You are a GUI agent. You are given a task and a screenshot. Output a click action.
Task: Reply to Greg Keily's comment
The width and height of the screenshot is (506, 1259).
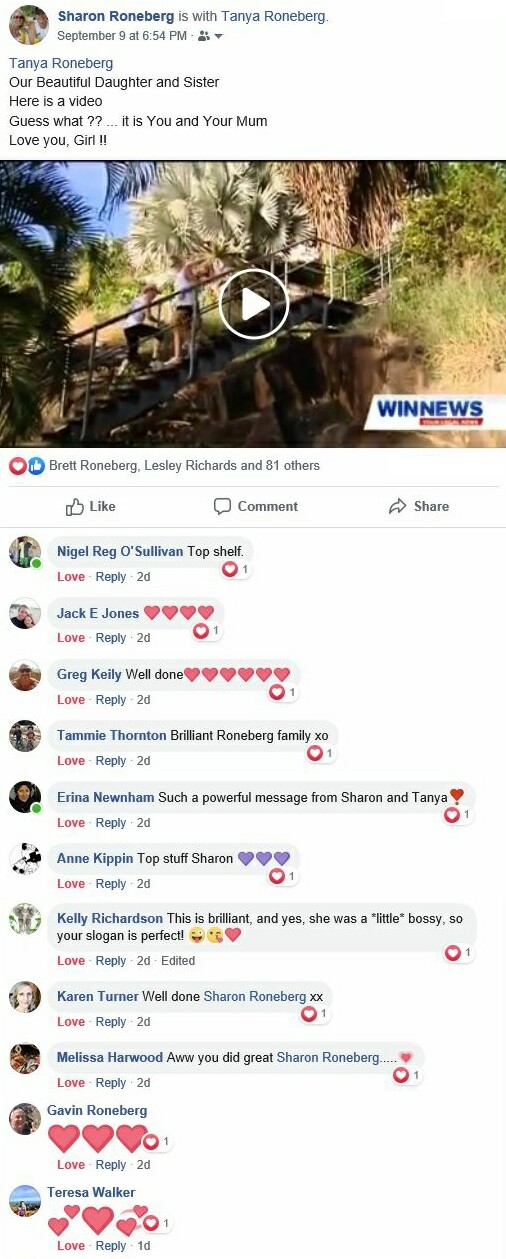pyautogui.click(x=111, y=700)
